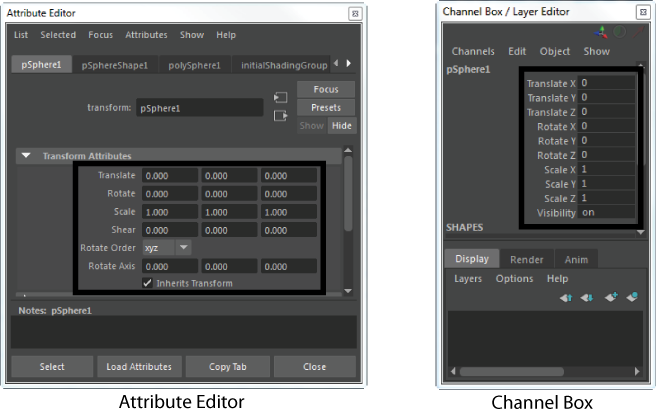This screenshot has height=414, width=656.
Task: Select the 'Rotate Z' channel label
Action: click(x=556, y=155)
